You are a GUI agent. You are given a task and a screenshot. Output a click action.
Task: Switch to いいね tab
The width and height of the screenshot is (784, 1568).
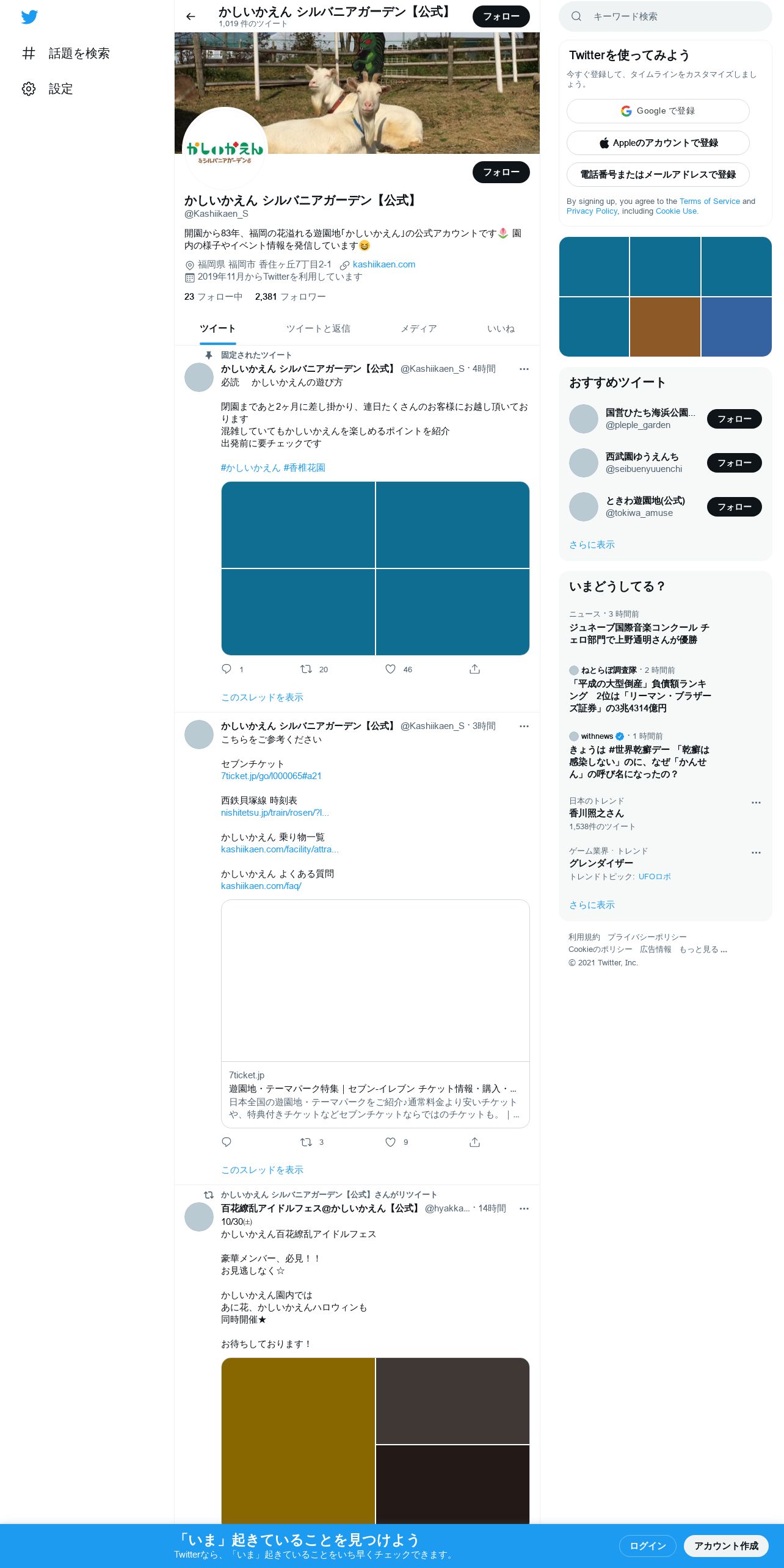pos(501,328)
